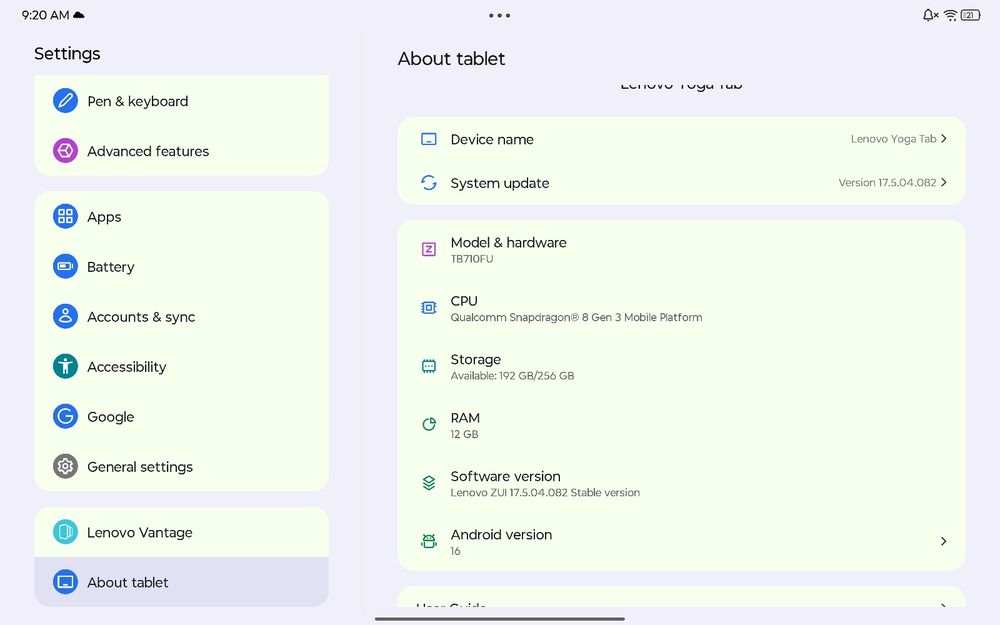
Task: Tap the 'Settings' heading
Action: (x=67, y=54)
